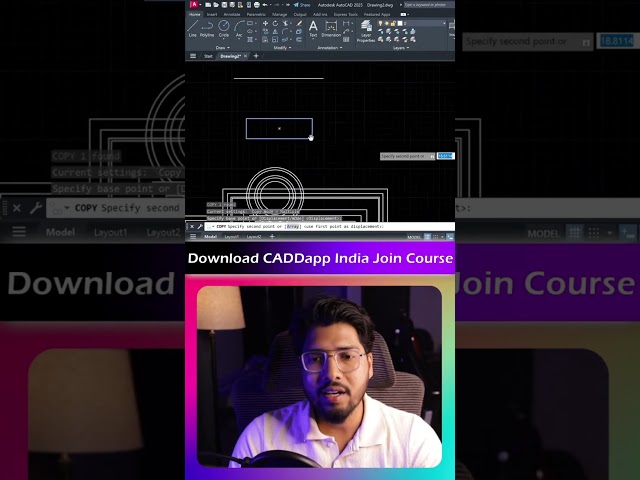Expand the Annotation panel title
This screenshot has width=640, height=480.
coord(330,48)
